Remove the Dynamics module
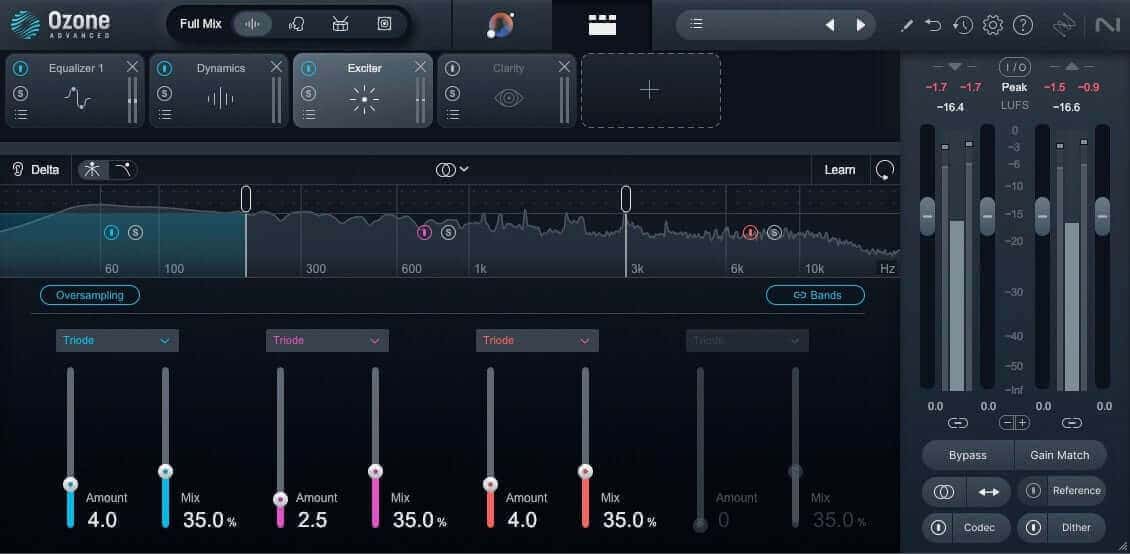 [276, 66]
